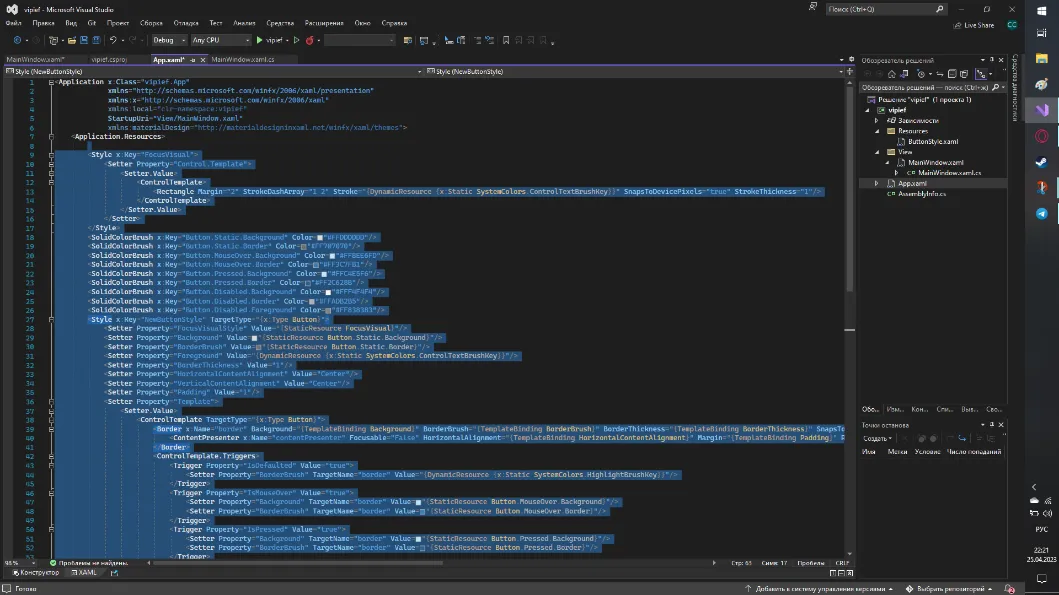Open a file with the folder icon
Image resolution: width=1059 pixels, height=595 pixels.
pos(72,41)
